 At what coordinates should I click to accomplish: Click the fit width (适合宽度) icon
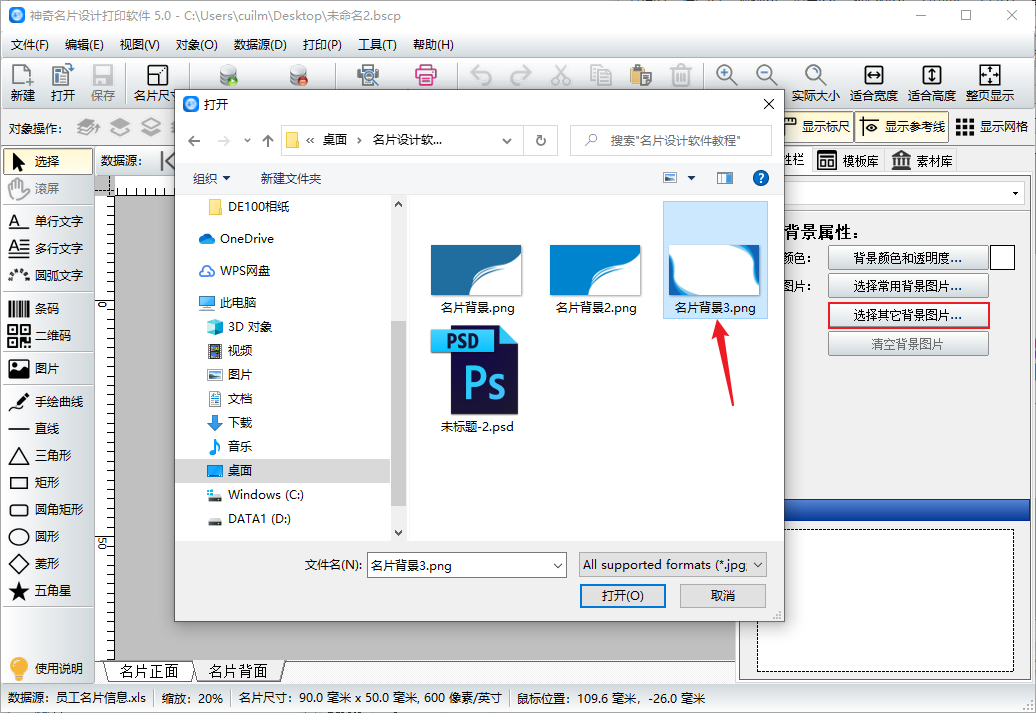pos(873,83)
